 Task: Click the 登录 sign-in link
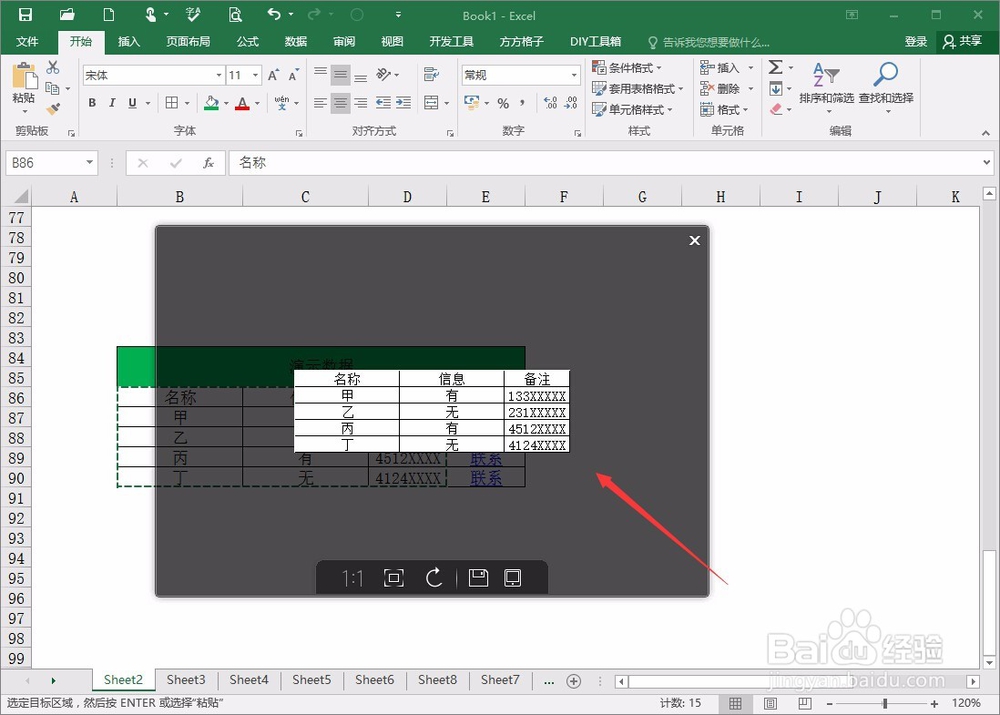(915, 41)
